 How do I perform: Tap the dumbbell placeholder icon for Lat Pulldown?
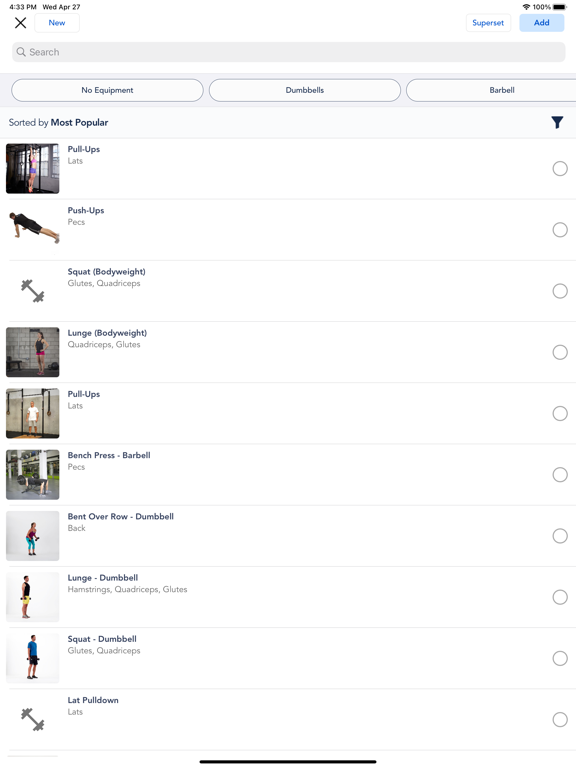coord(32,720)
